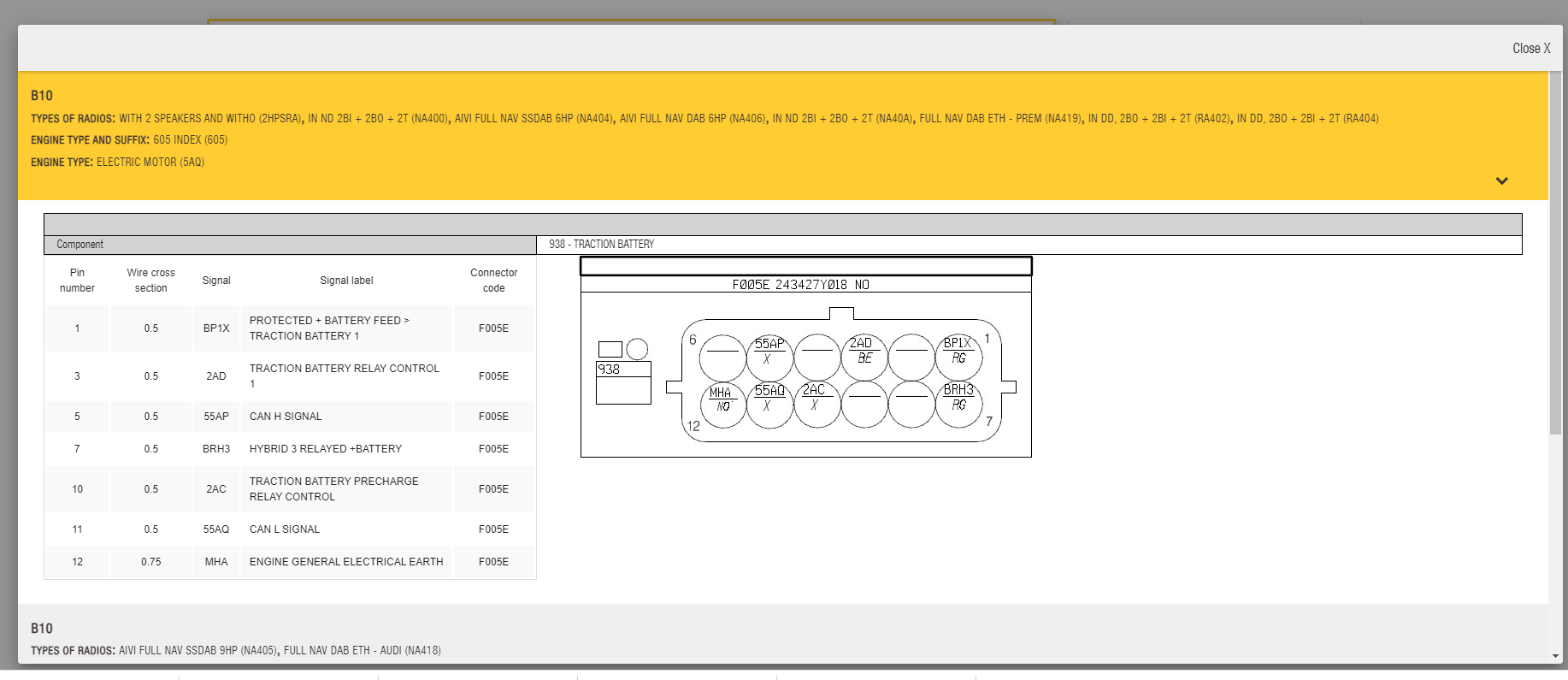Select the MHA pin circle in the diagram
The width and height of the screenshot is (1568, 680).
pos(722,405)
